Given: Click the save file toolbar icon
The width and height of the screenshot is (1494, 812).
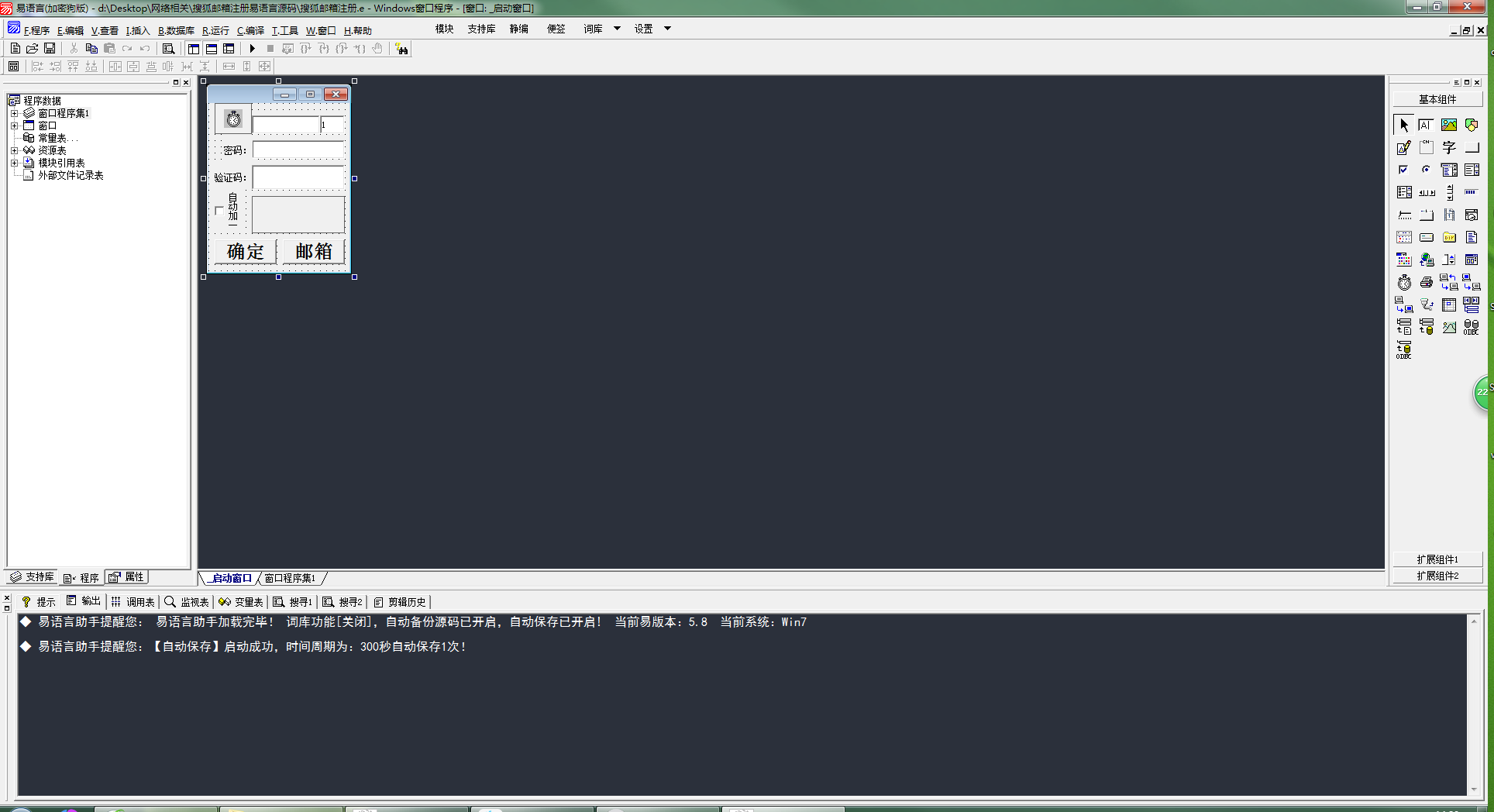Looking at the screenshot, I should 50,49.
